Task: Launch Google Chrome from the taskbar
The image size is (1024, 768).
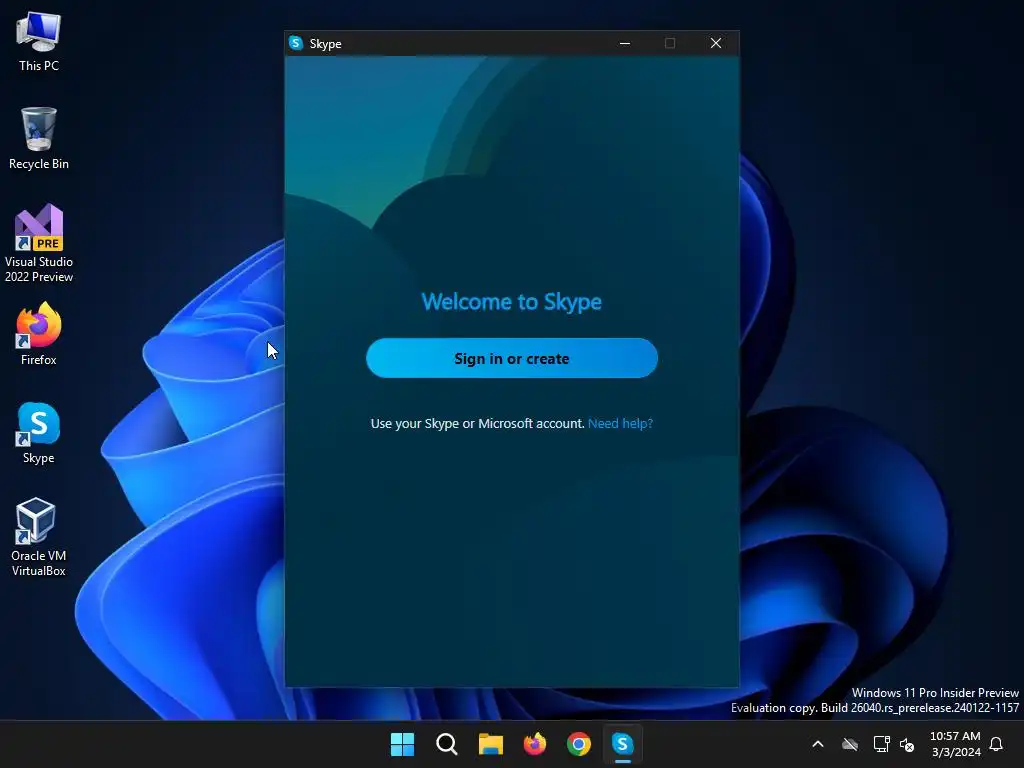Action: point(579,744)
